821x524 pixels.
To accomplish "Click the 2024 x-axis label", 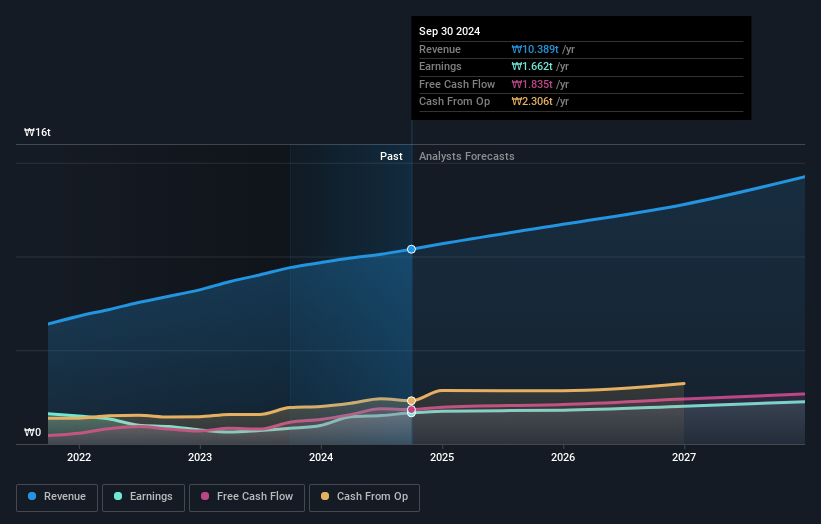I will point(321,458).
